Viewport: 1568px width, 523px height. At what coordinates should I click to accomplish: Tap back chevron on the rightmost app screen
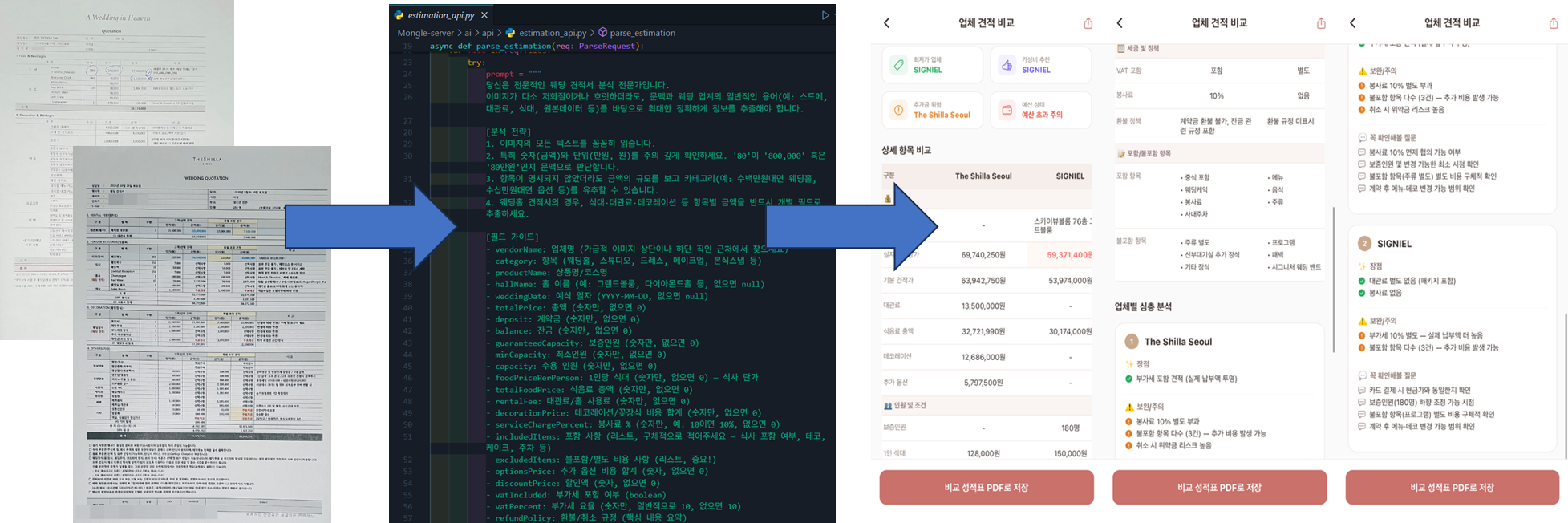coord(1353,23)
